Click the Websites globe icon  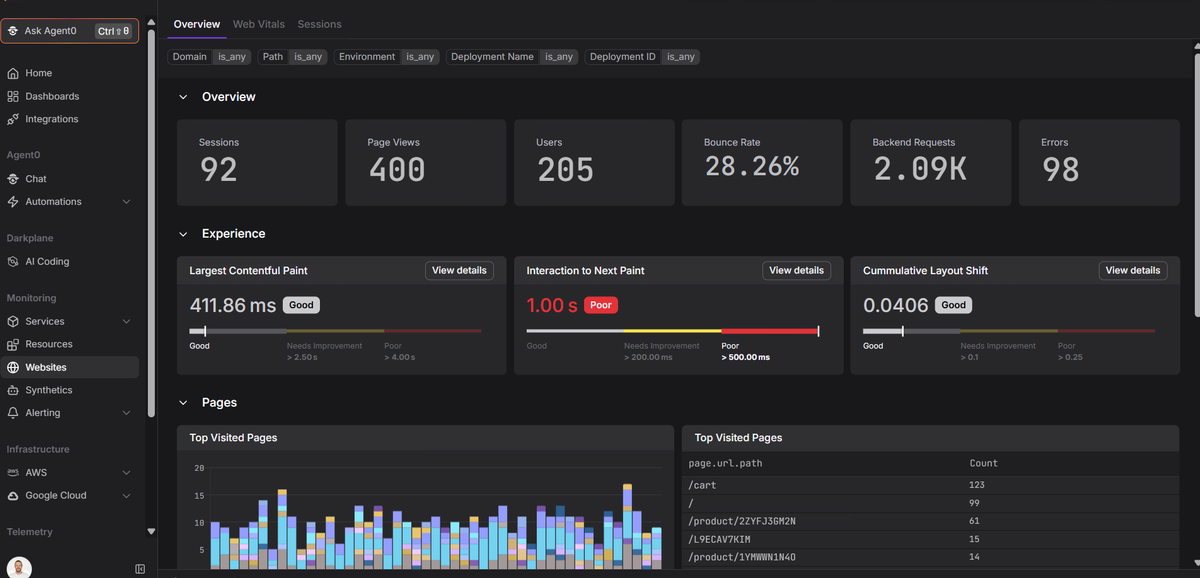click(13, 367)
